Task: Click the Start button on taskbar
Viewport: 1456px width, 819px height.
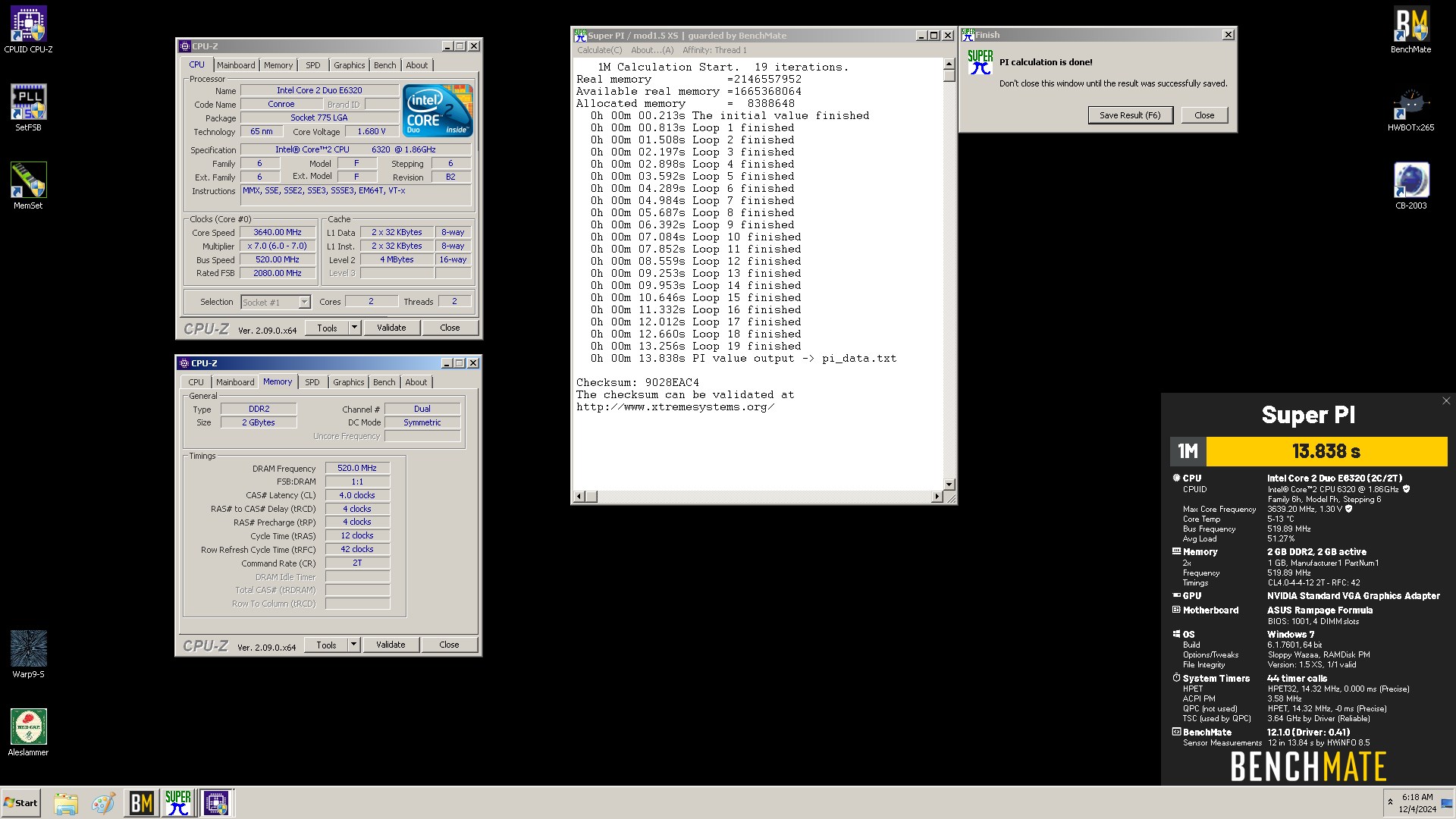Action: [21, 802]
